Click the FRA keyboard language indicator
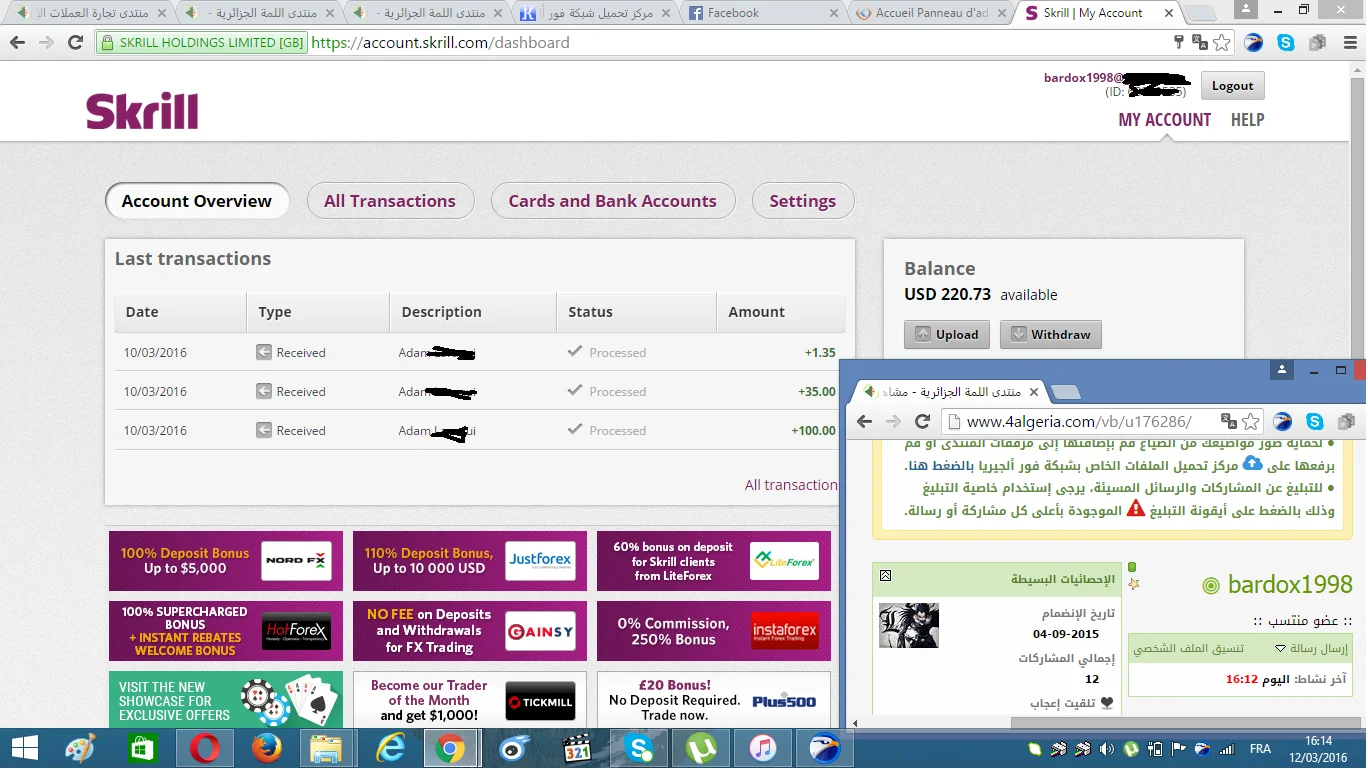 [1260, 749]
